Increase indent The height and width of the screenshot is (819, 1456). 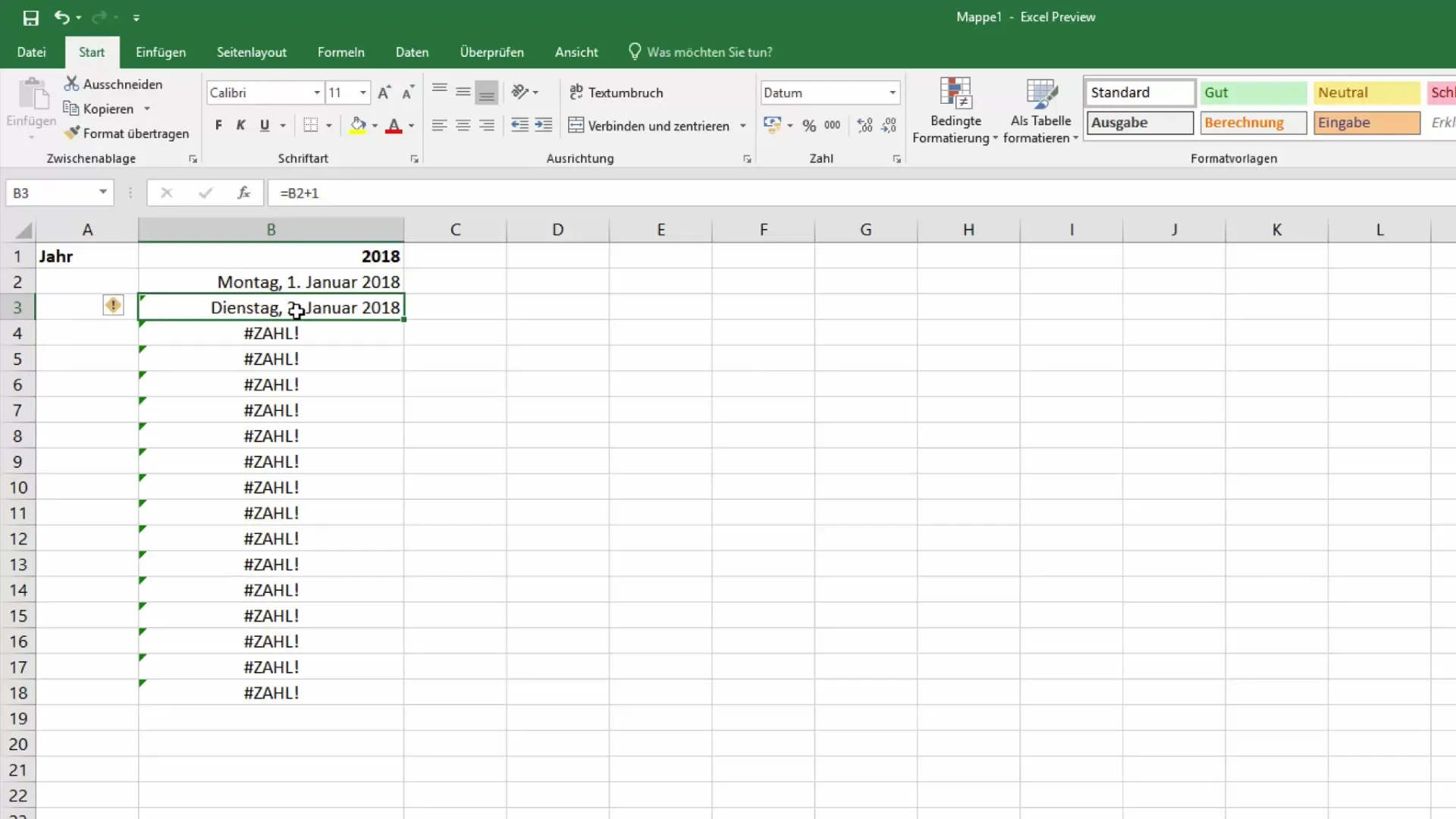click(544, 126)
